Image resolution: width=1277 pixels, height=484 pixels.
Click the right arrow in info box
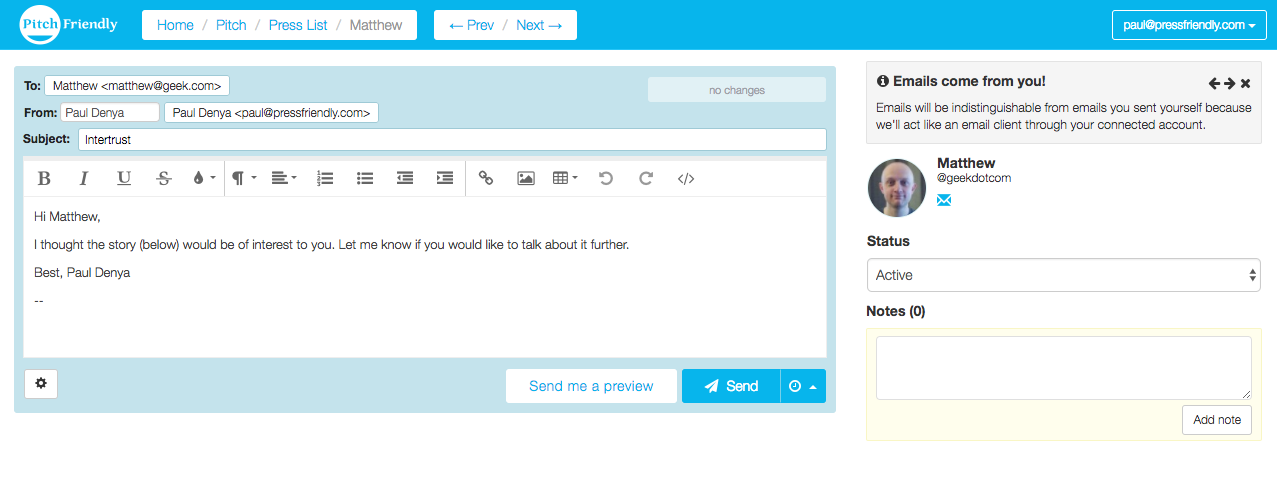[1229, 84]
